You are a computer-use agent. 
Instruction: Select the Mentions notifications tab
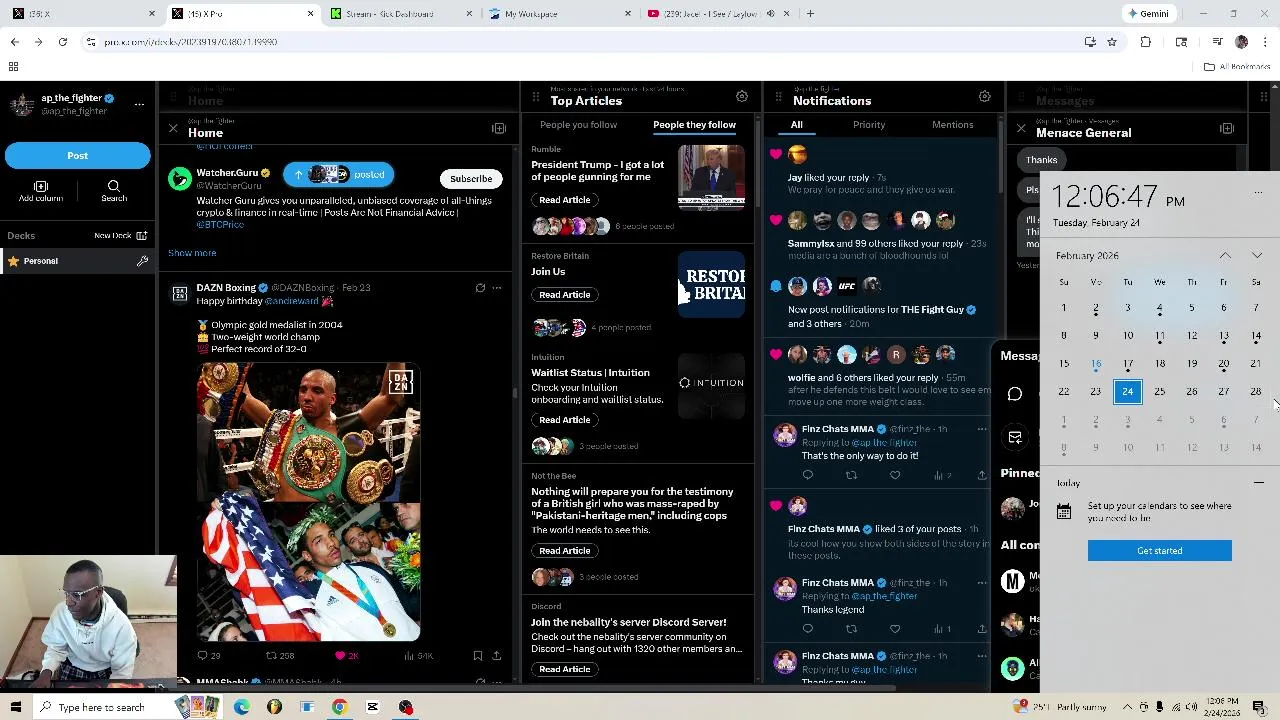click(953, 125)
